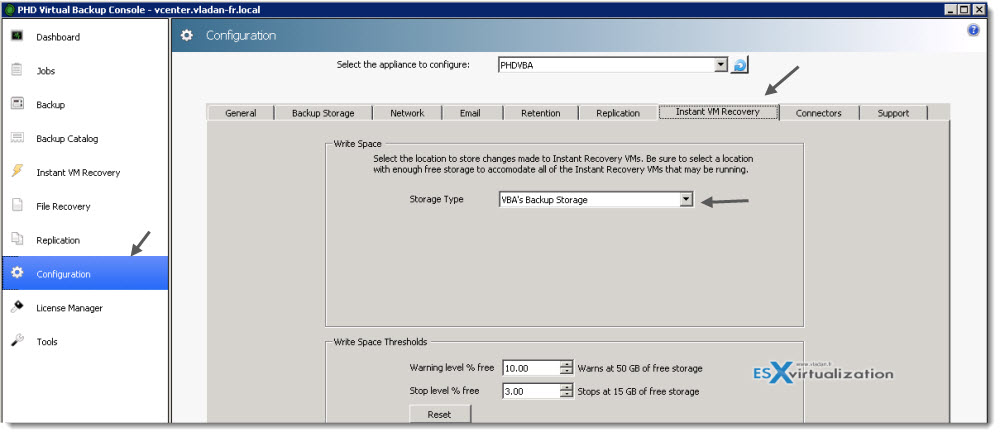Click the File Recovery page icon

click(17, 205)
